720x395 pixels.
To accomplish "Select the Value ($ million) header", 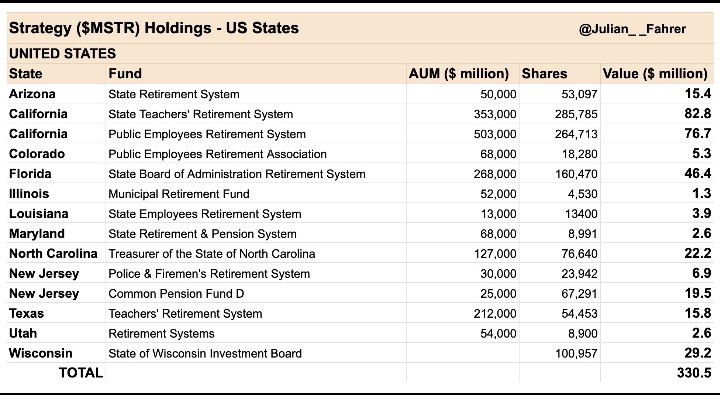I will click(655, 73).
